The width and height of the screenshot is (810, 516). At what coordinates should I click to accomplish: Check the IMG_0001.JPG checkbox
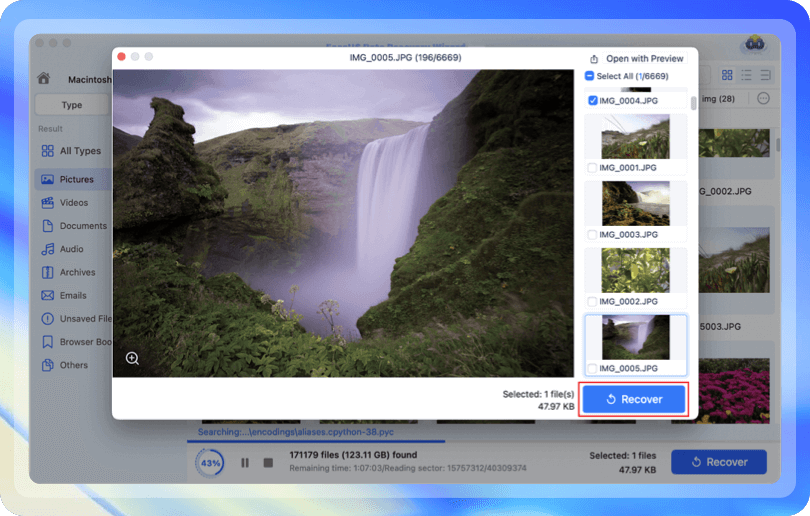click(x=592, y=168)
